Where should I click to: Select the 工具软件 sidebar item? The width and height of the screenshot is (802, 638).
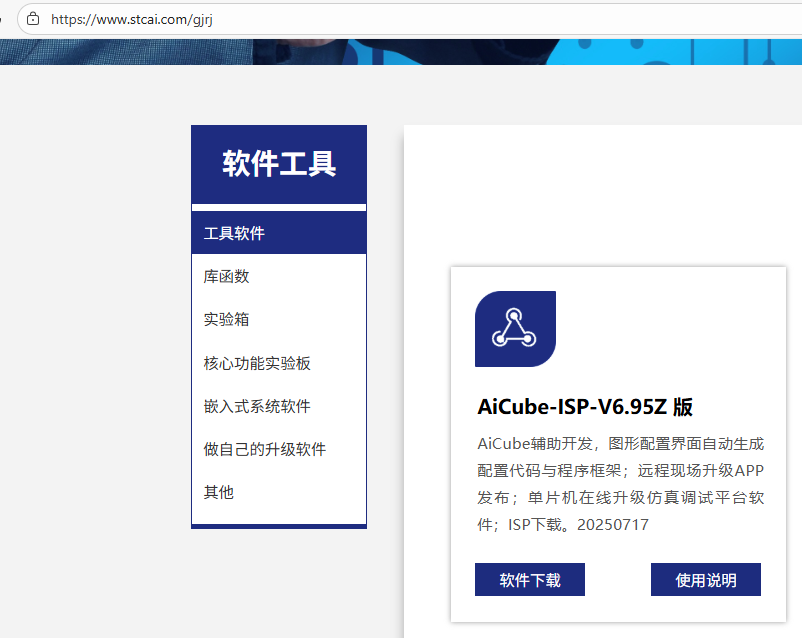[279, 233]
